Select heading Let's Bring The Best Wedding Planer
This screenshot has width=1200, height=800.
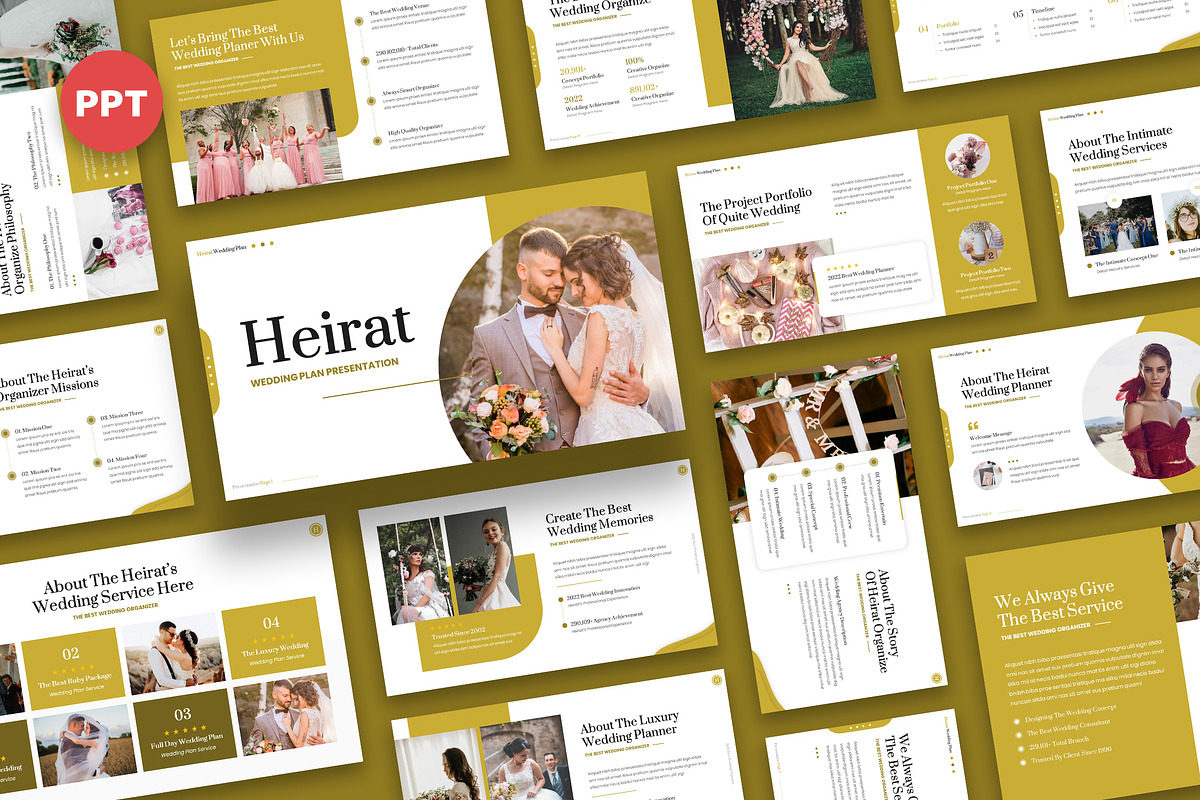[x=236, y=42]
